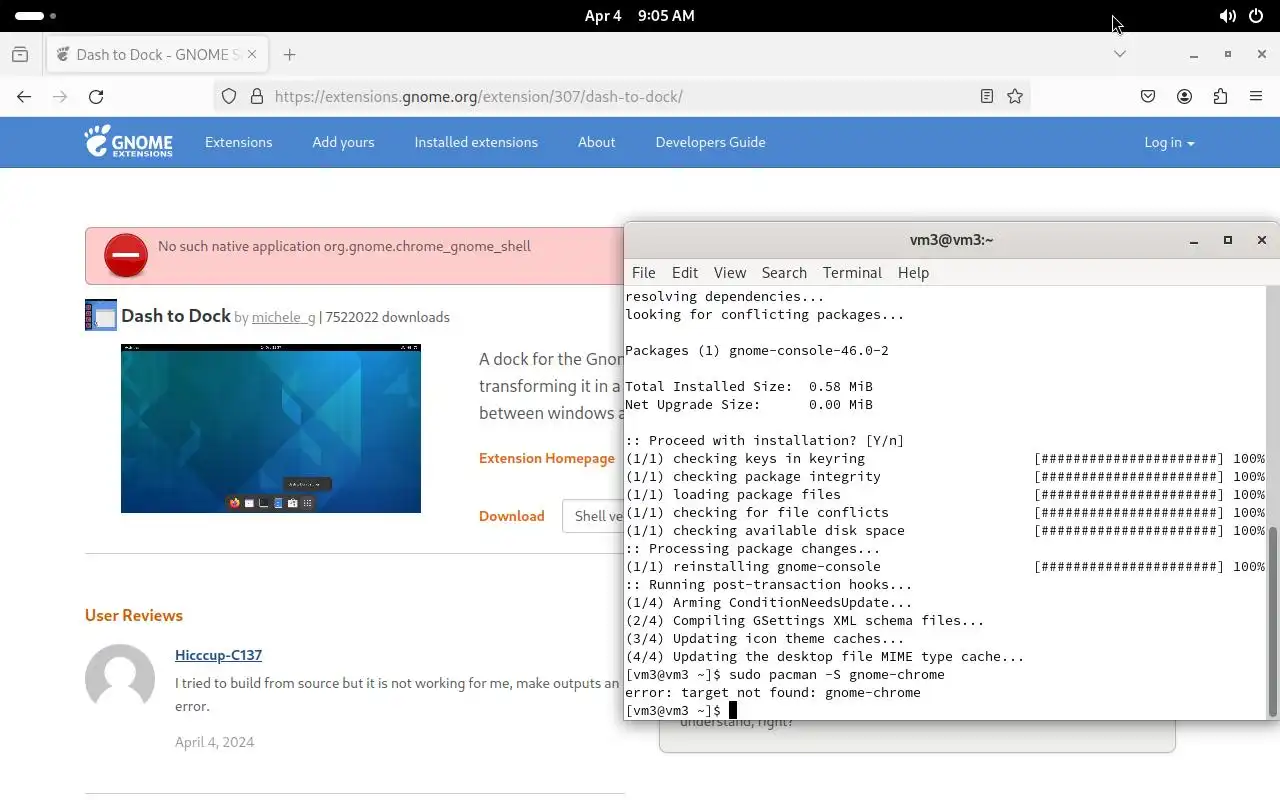The image size is (1280, 800).
Task: Open the terminal Search menu
Action: [x=784, y=273]
